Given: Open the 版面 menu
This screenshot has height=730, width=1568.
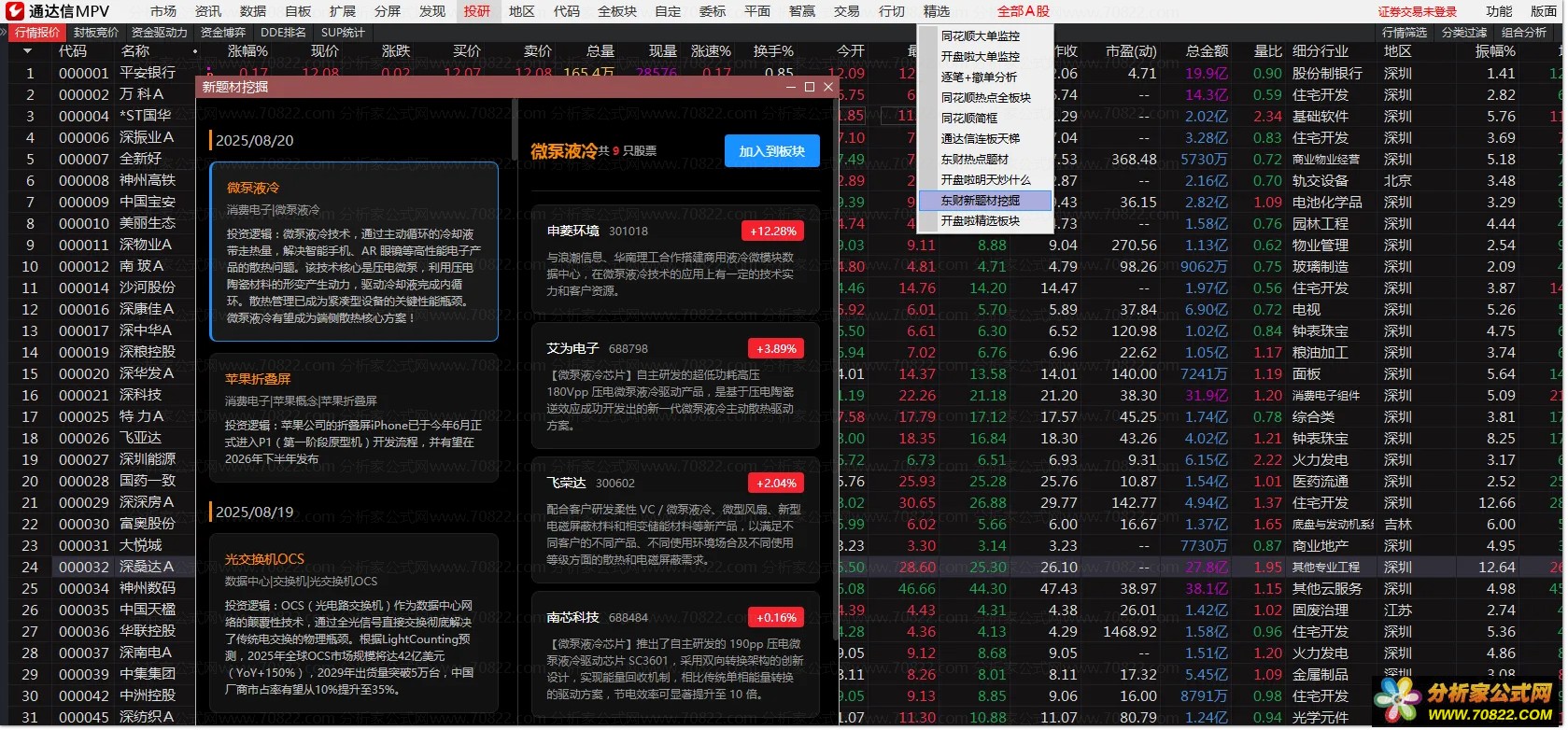Looking at the screenshot, I should pos(1544,11).
